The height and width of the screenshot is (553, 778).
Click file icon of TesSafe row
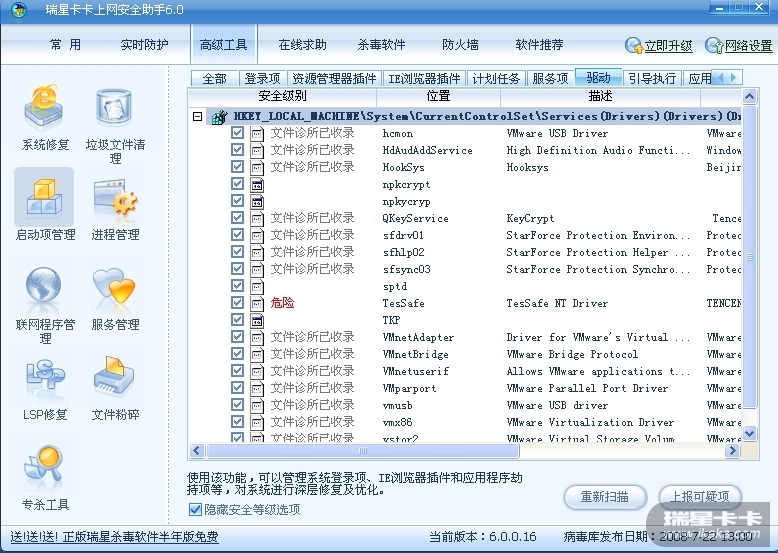coord(257,303)
